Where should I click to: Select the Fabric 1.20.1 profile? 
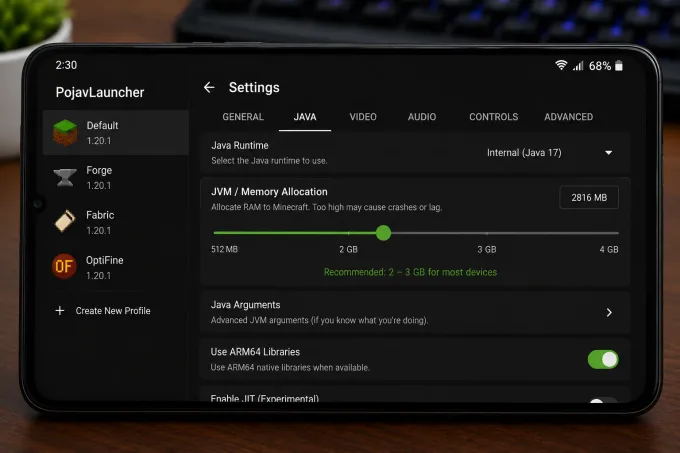tap(116, 222)
